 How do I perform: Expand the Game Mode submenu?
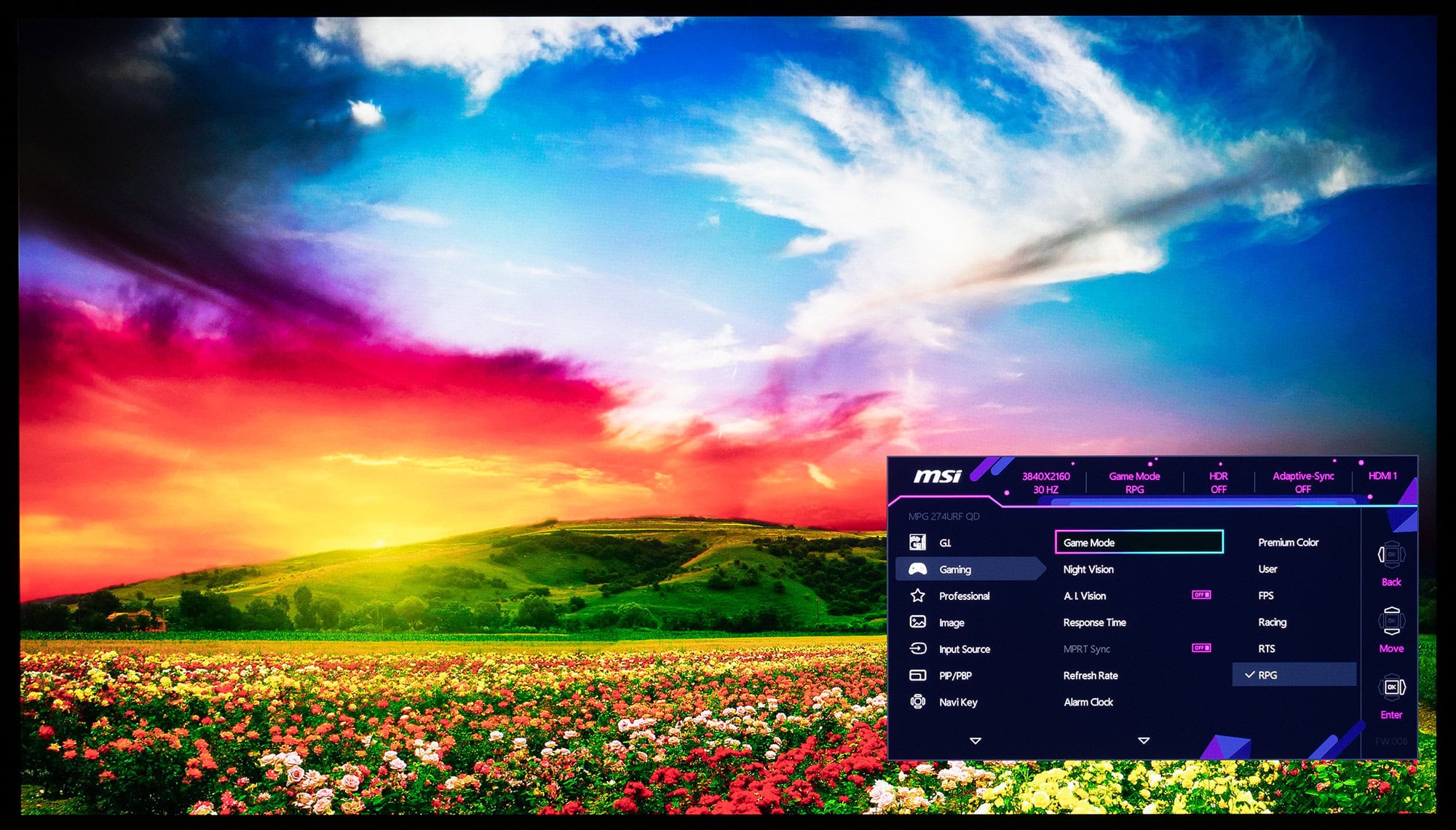tap(1139, 541)
